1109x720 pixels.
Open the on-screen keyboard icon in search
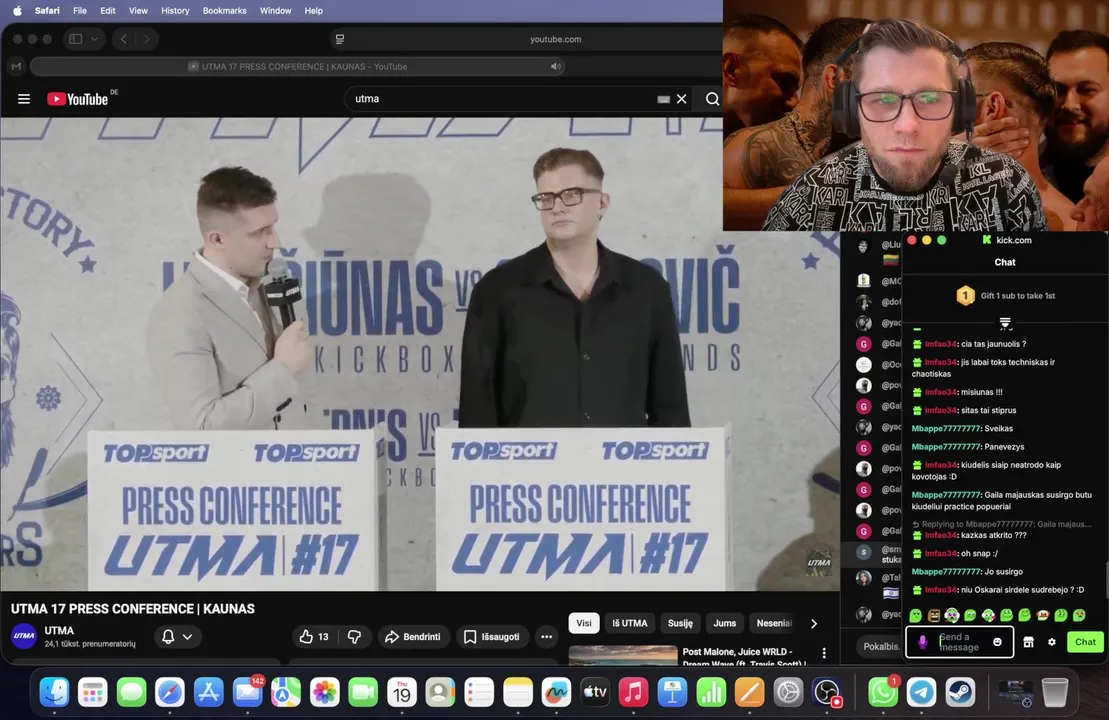coord(663,99)
